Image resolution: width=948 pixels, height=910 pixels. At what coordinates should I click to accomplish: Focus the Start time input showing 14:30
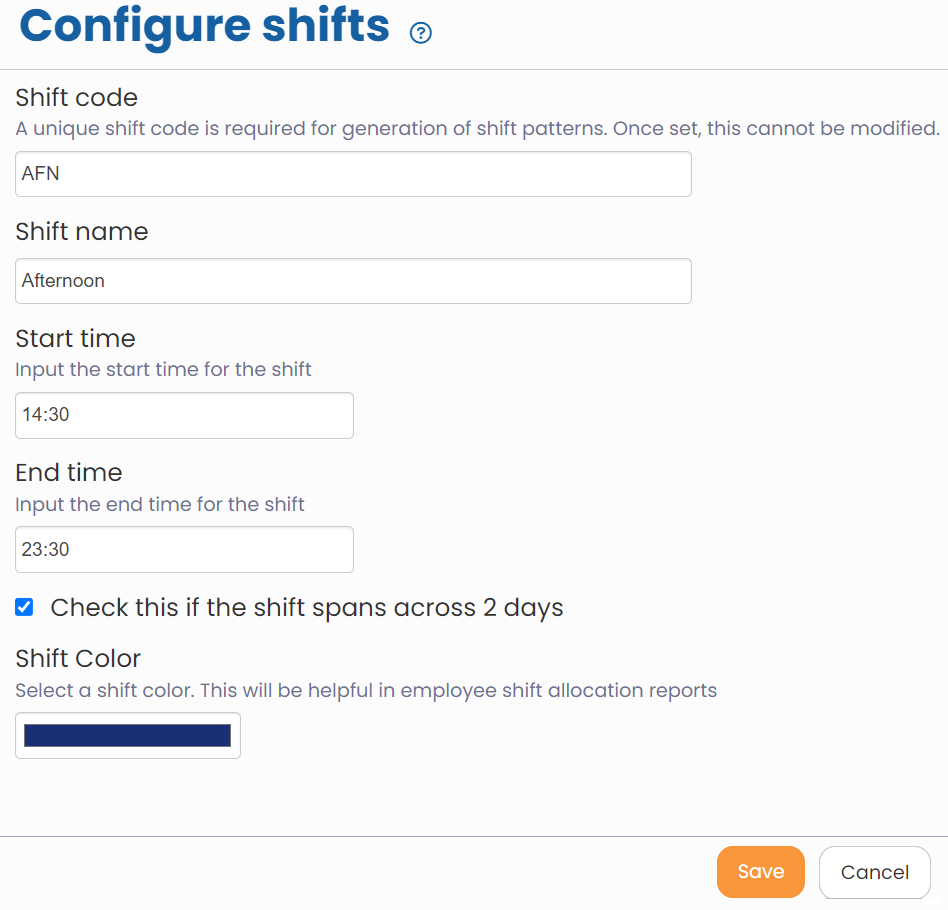click(x=184, y=415)
